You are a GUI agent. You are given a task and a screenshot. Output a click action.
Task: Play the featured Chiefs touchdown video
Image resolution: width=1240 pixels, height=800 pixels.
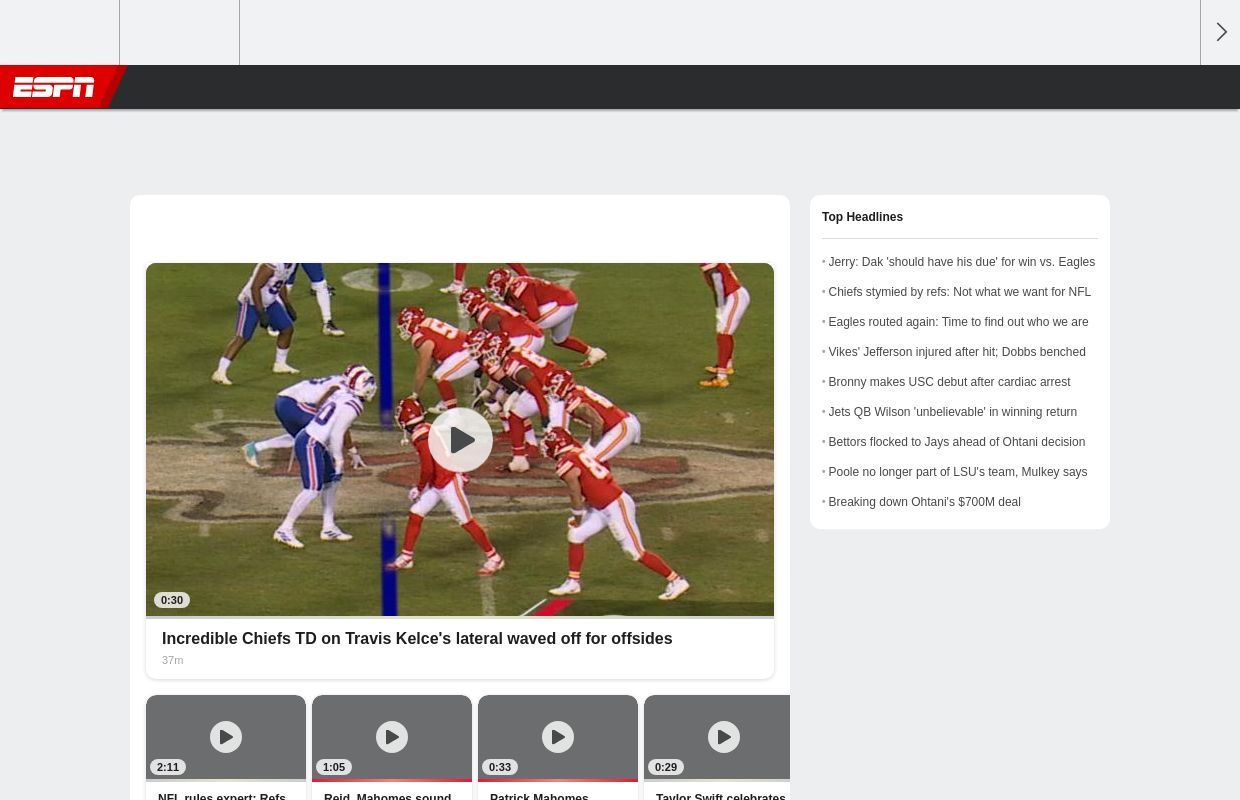(460, 440)
